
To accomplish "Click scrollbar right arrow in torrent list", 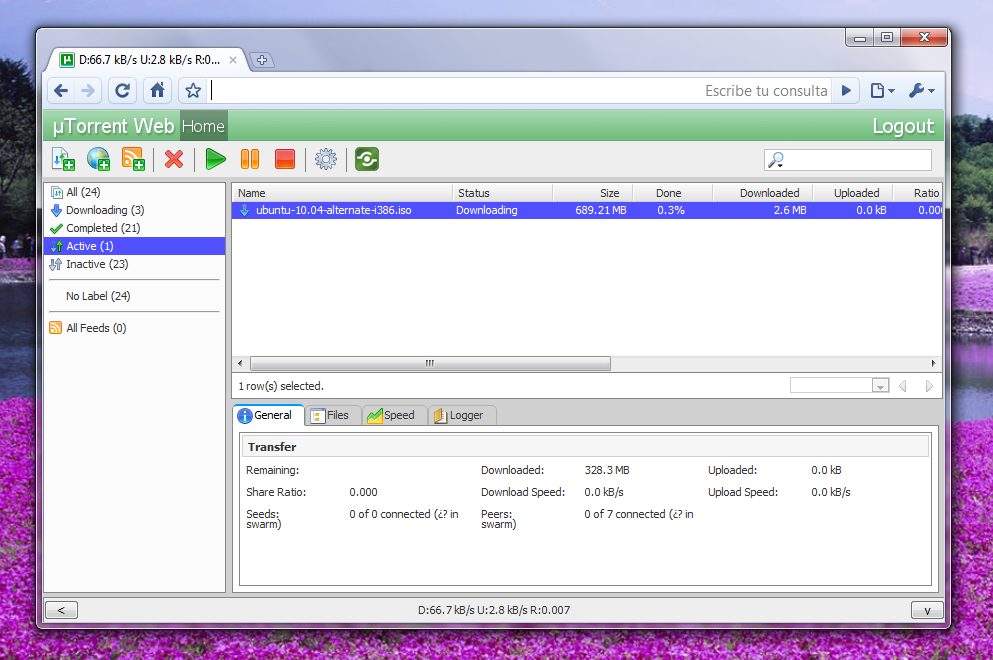I will 933,364.
